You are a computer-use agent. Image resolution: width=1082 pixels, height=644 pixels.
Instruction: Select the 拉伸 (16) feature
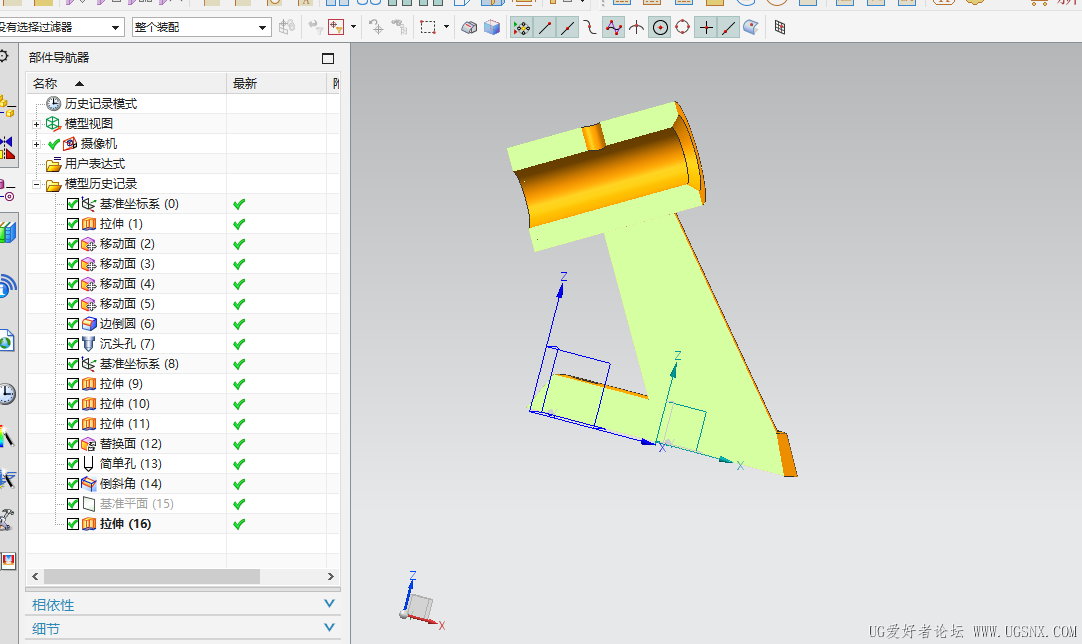pyautogui.click(x=125, y=524)
